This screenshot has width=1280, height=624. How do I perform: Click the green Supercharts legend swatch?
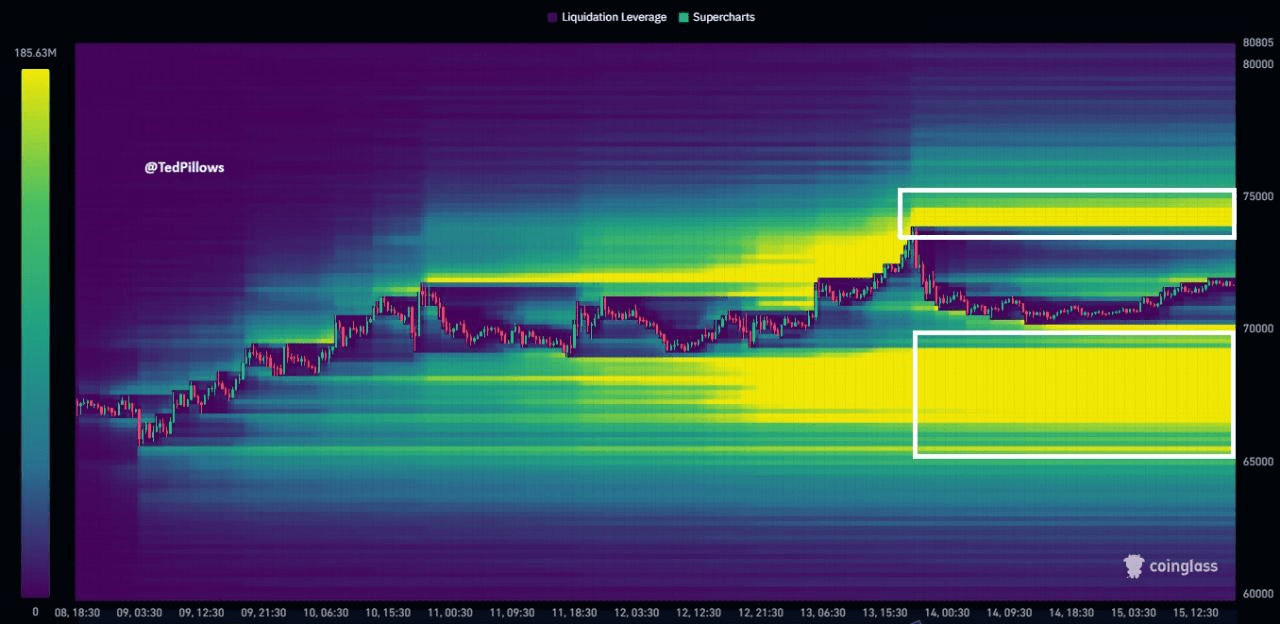tap(683, 18)
